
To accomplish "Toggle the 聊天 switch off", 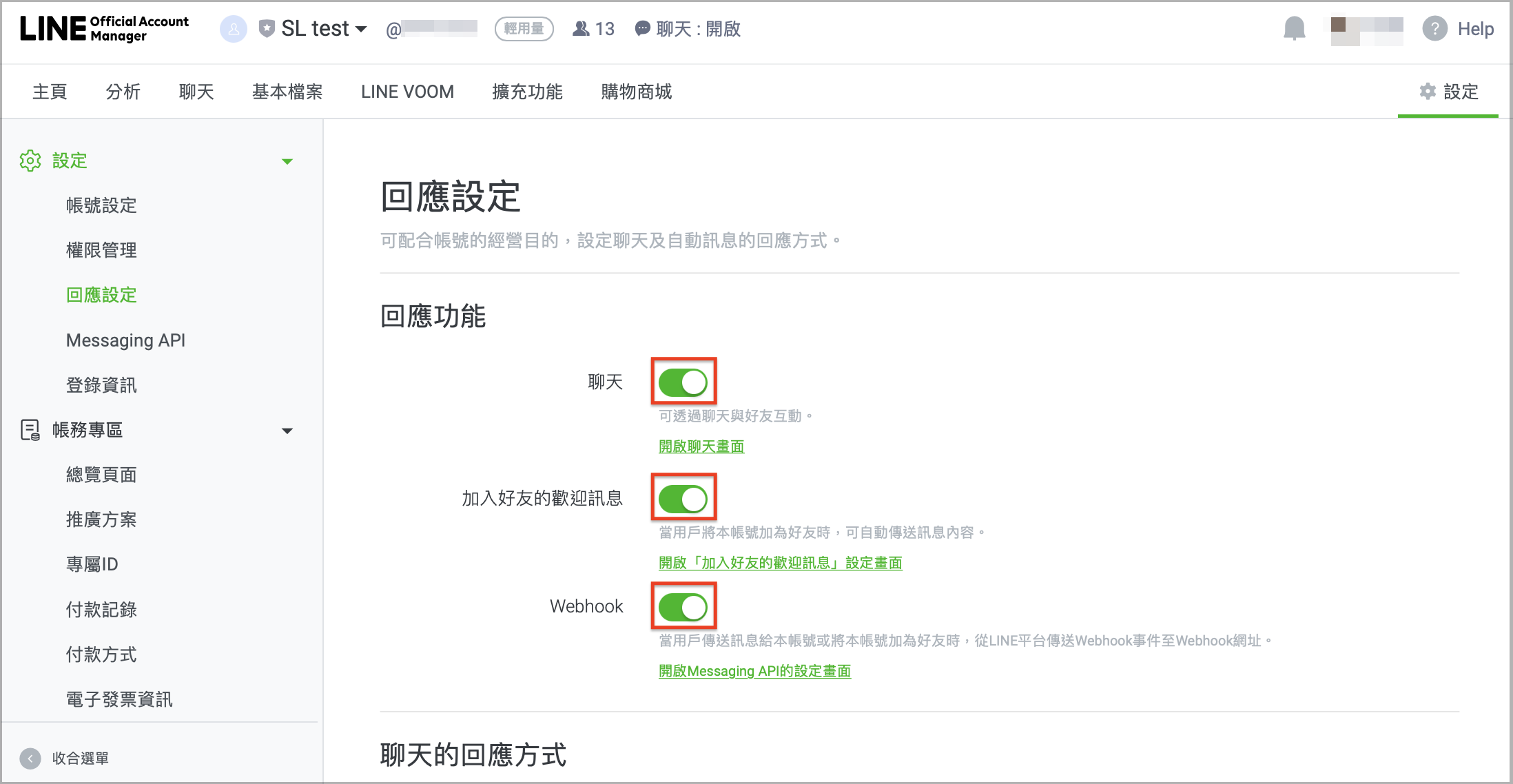I will click(x=683, y=382).
